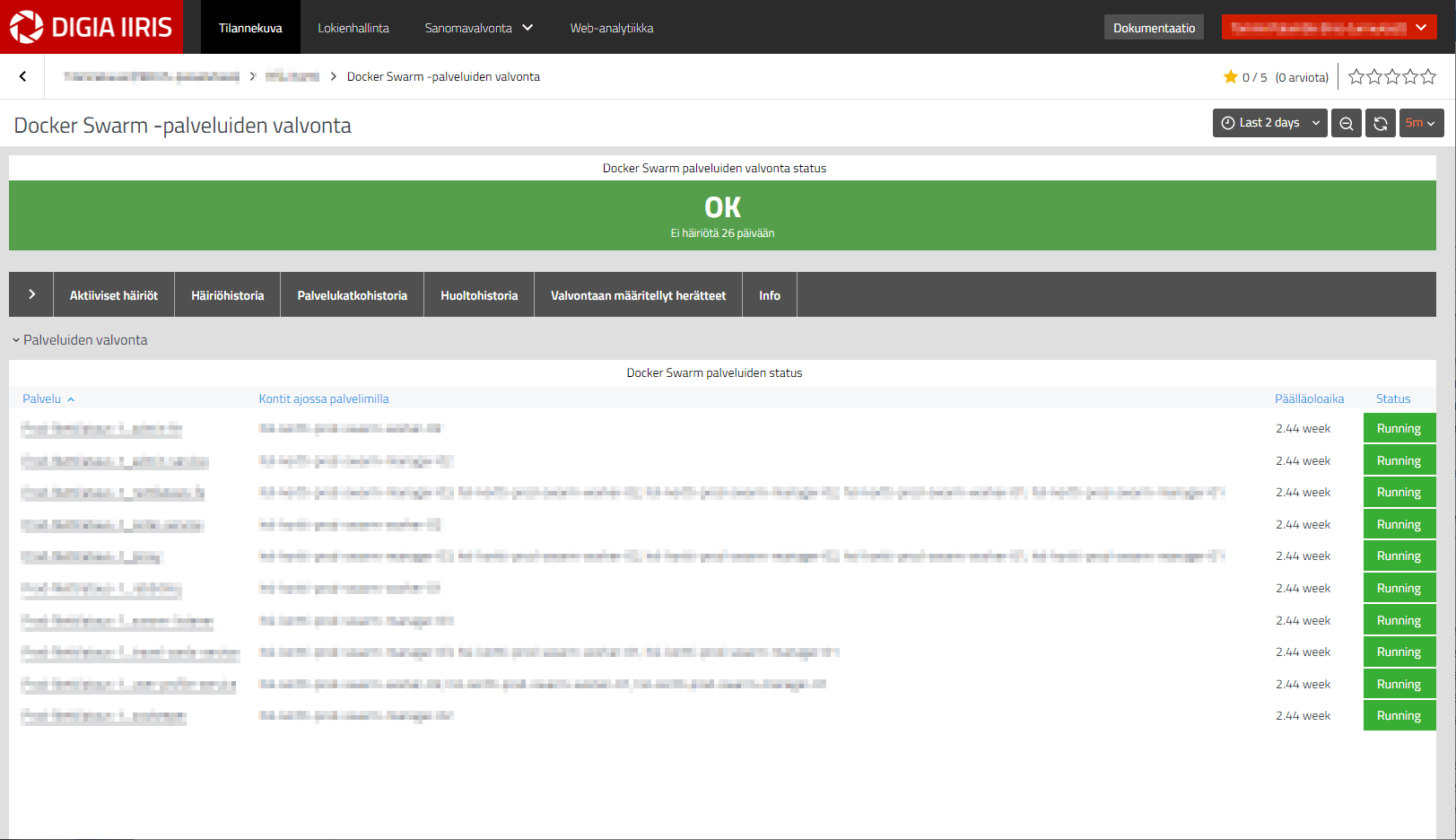Screen dimensions: 1456x840
Task: Click the 0 / 5 rating text
Action: point(1254,77)
